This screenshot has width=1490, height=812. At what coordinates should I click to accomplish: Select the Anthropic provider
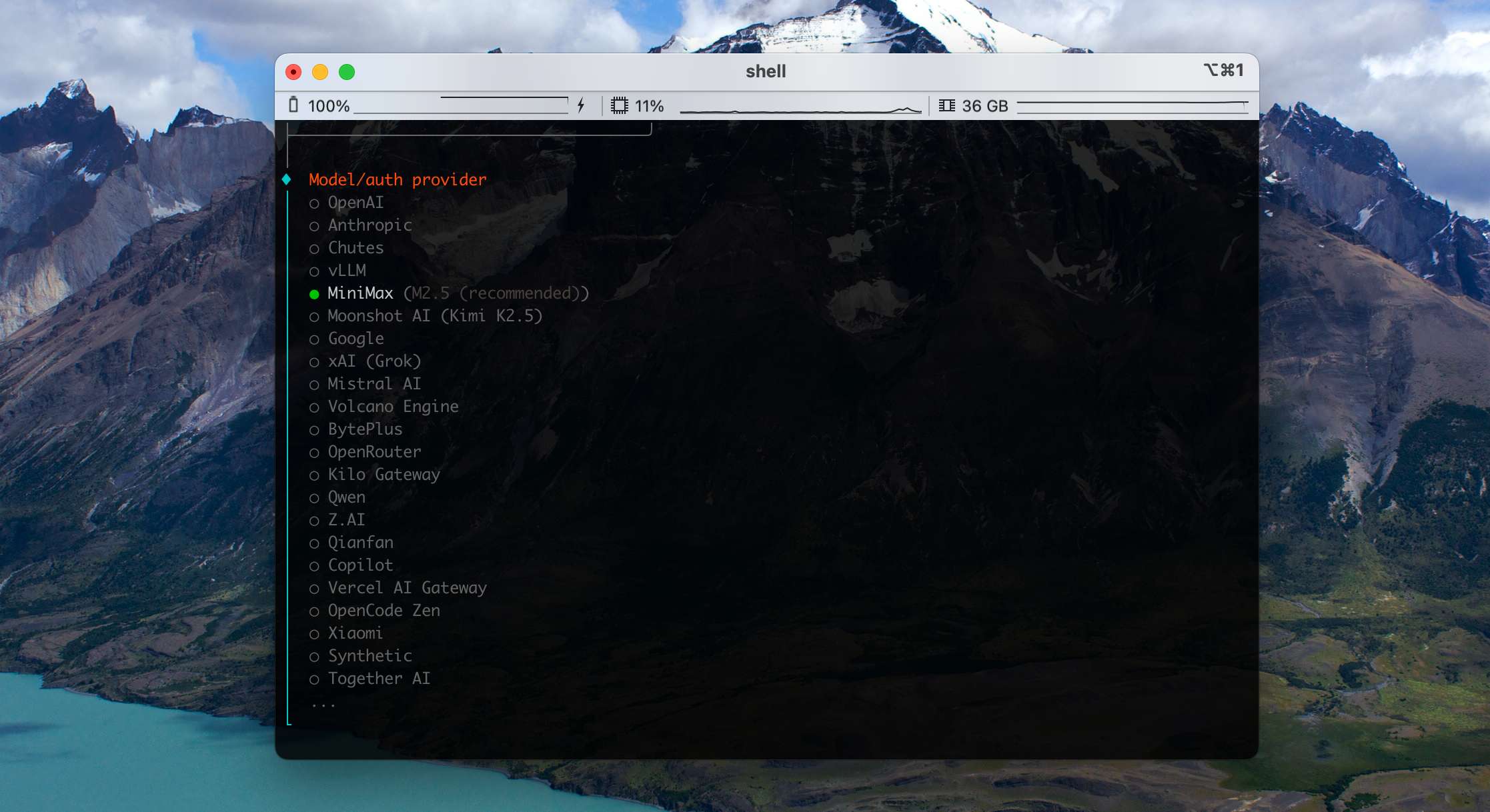coord(369,225)
